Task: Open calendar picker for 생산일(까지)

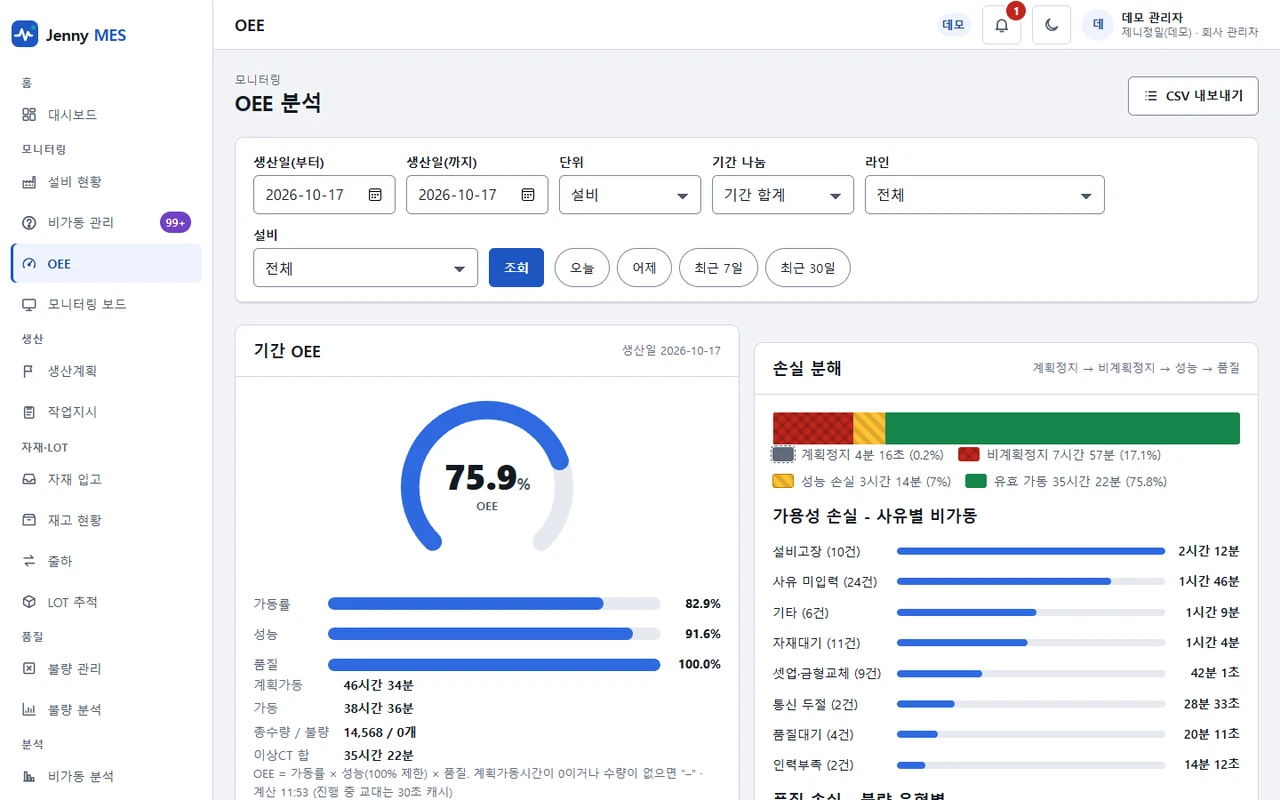Action: point(528,195)
